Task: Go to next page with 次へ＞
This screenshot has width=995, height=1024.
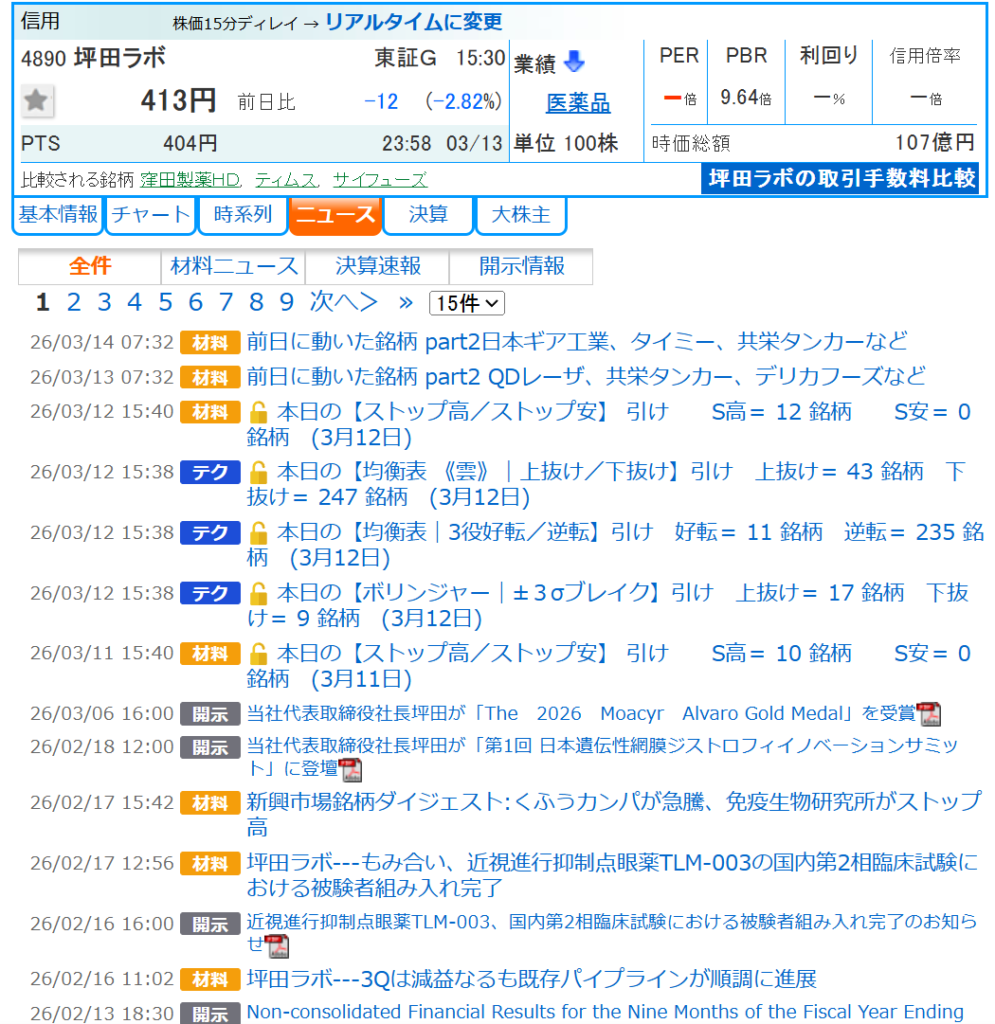Action: tap(343, 302)
